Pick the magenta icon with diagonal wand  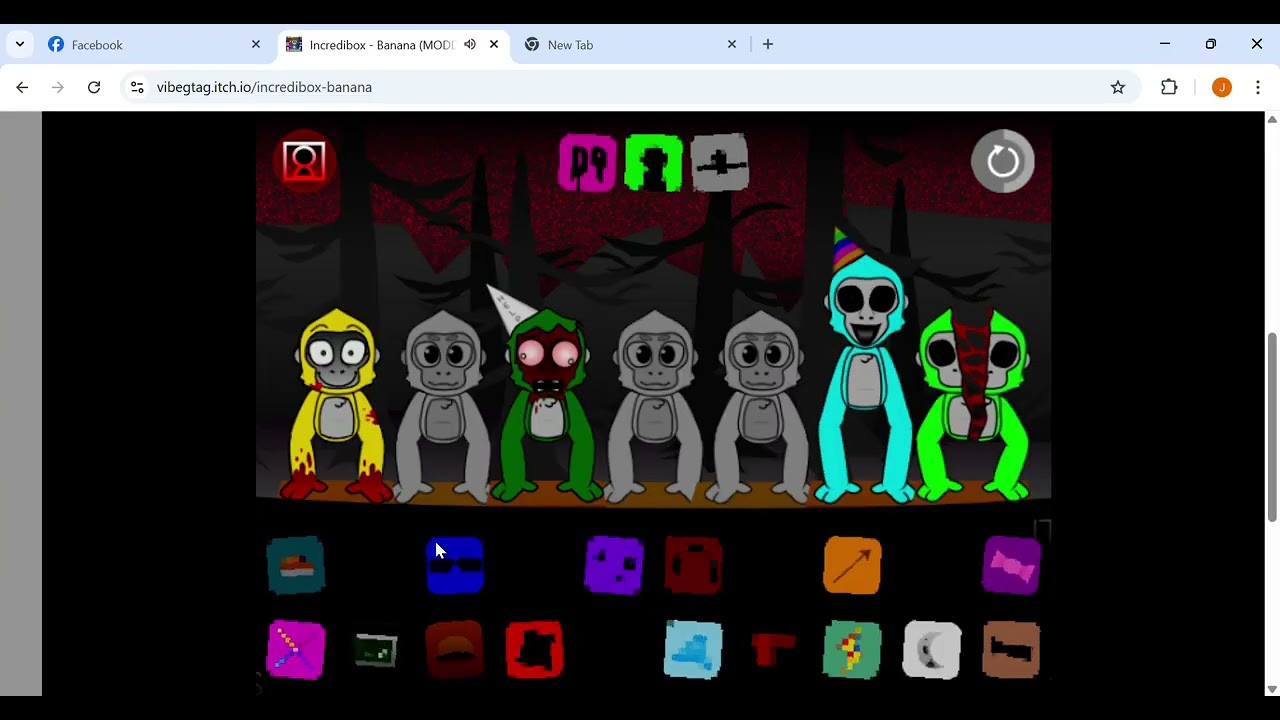point(296,650)
